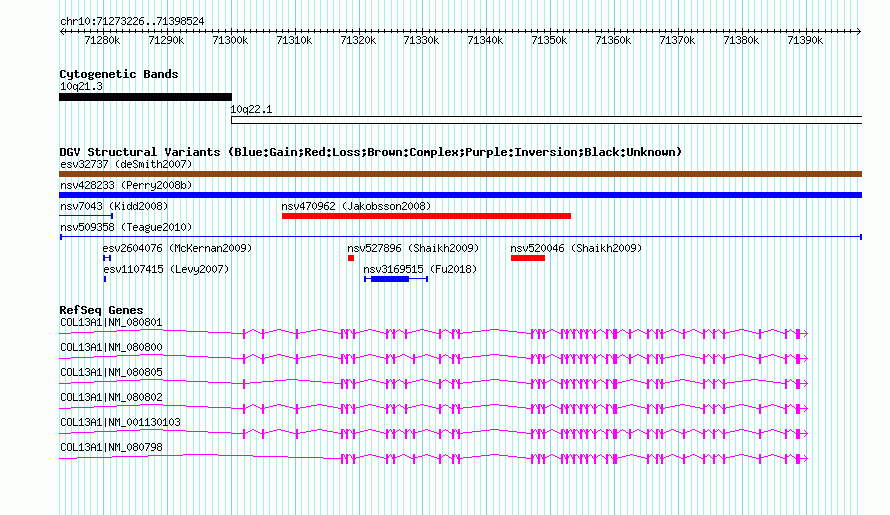This screenshot has width=890, height=515.
Task: Select the tiny esv1107415 blue variant mark
Action: click(104, 279)
